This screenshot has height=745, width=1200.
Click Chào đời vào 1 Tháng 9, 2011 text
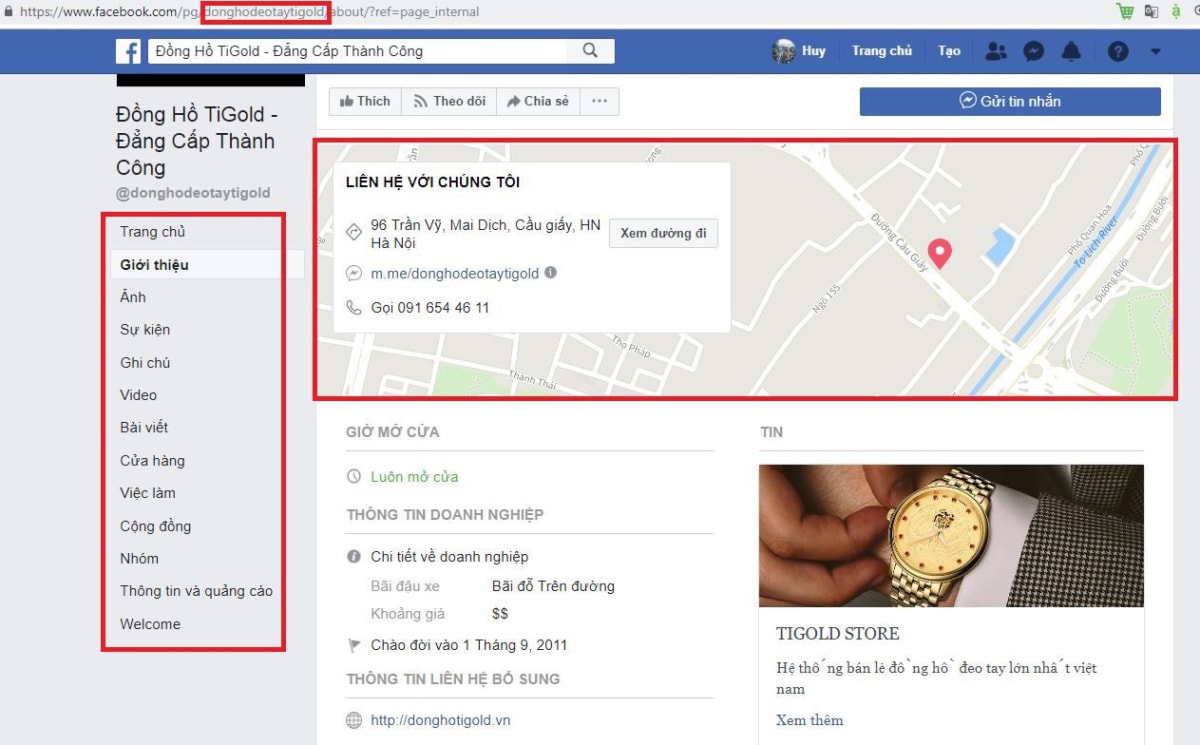click(469, 645)
